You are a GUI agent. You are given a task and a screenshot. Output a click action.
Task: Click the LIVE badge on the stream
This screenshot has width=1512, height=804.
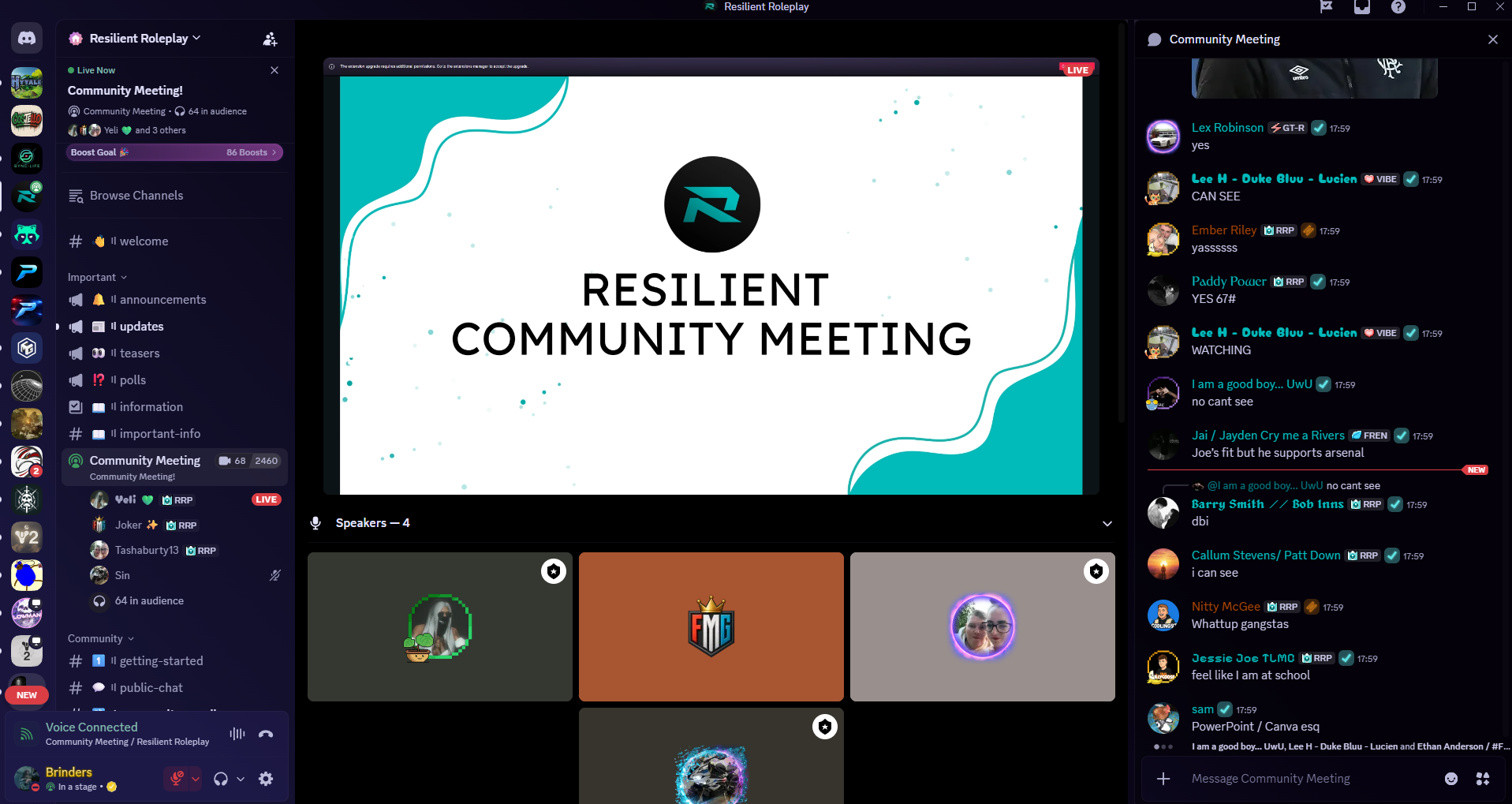click(1077, 69)
